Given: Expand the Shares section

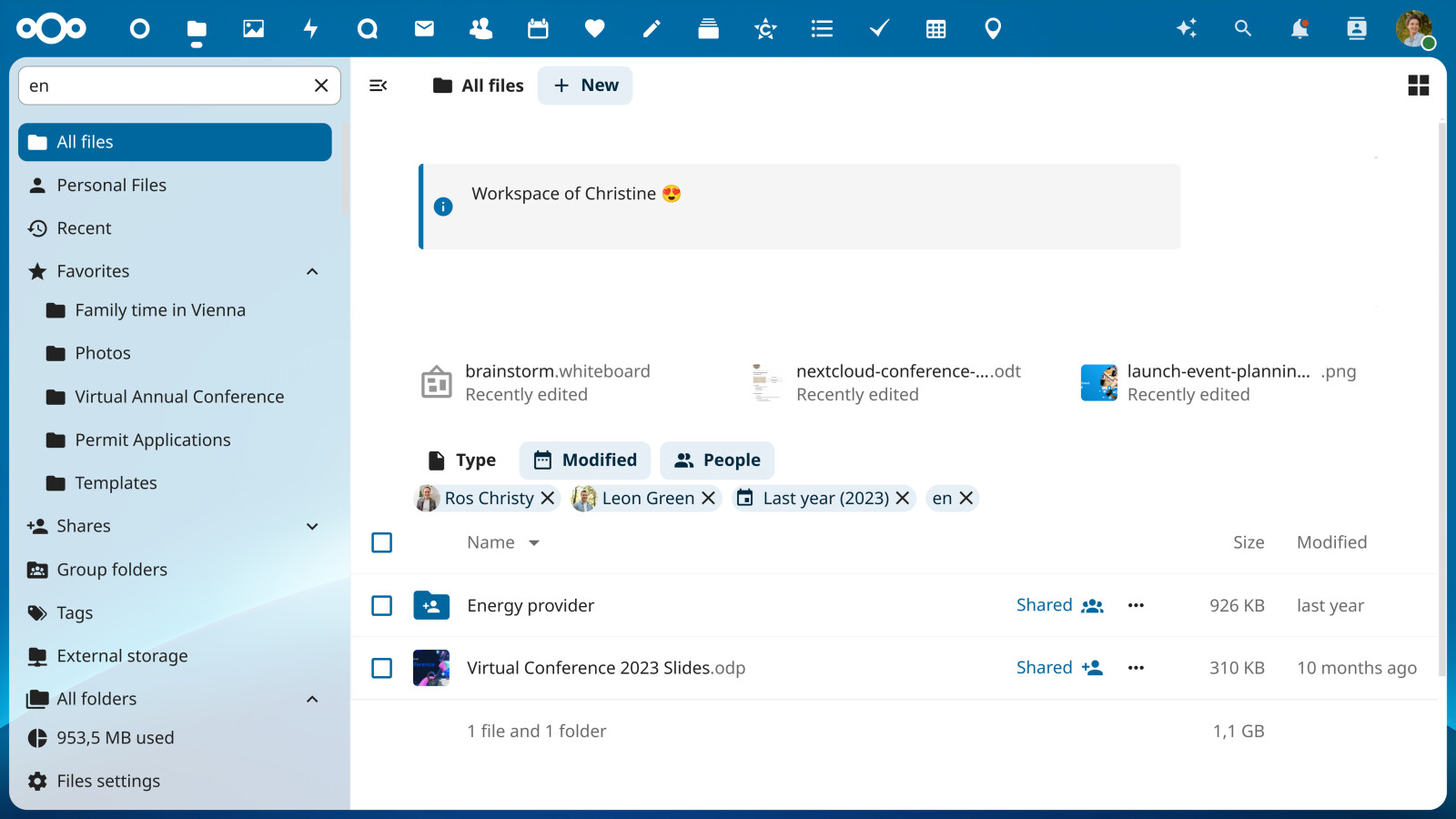Looking at the screenshot, I should 312,526.
